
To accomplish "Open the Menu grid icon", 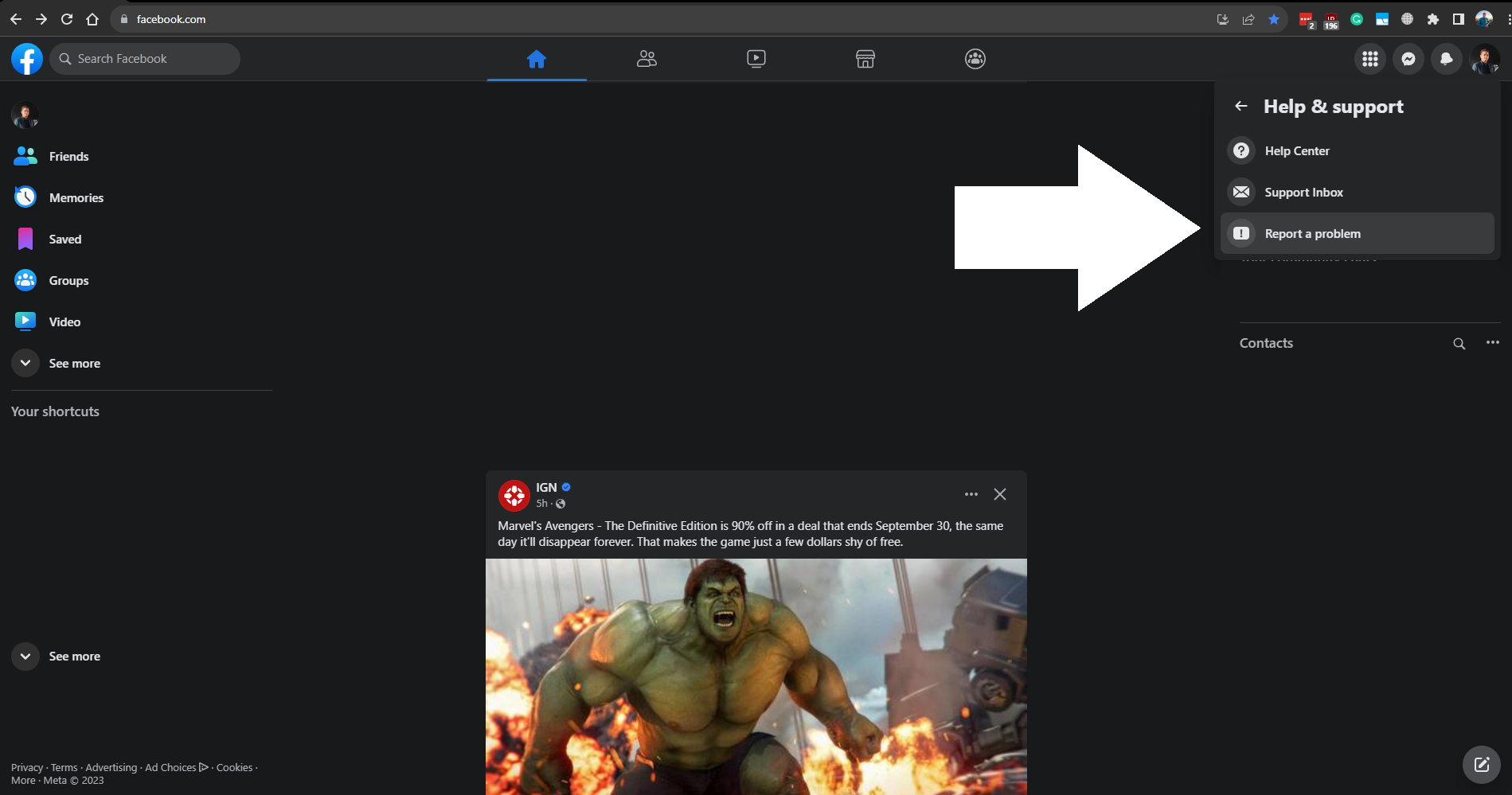I will 1370,59.
